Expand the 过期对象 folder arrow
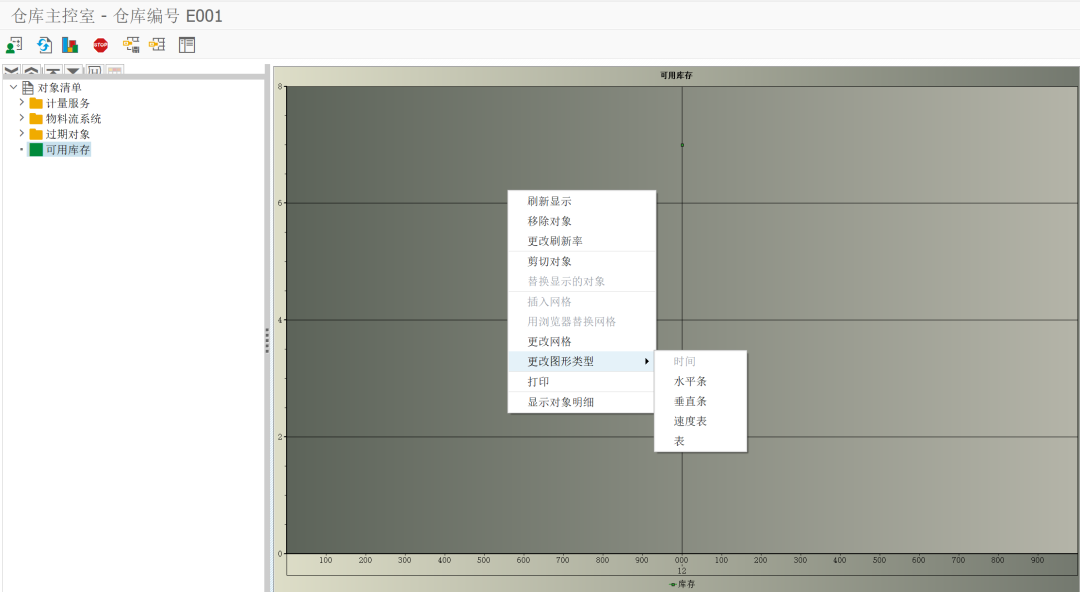 tap(21, 134)
